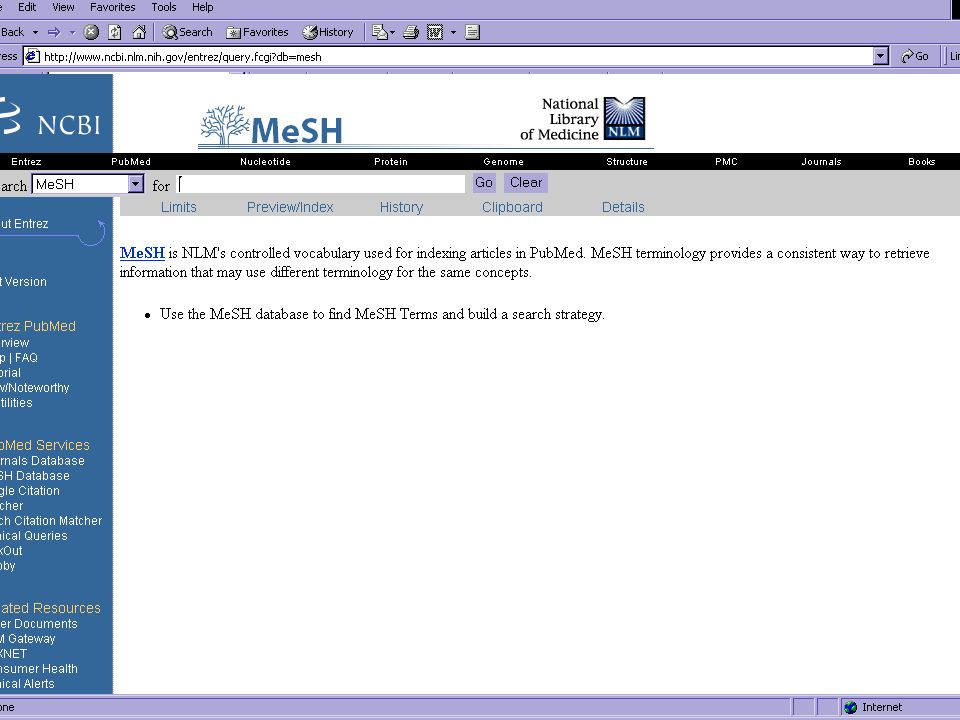Open the Order Documents sidebar link
Screen dimensions: 960x720
[39, 624]
